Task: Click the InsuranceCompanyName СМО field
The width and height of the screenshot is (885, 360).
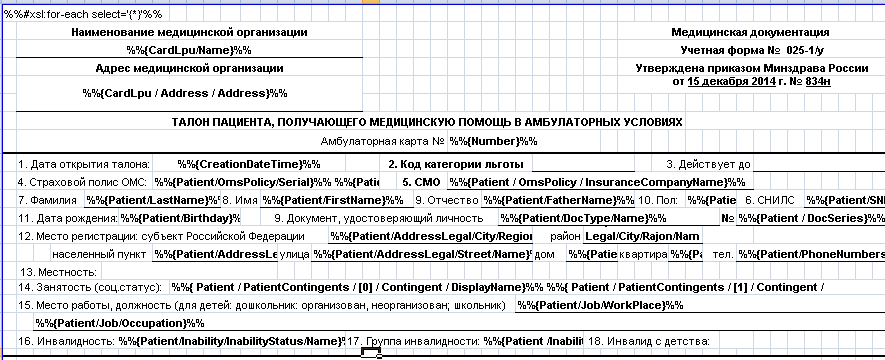Action: coord(601,182)
